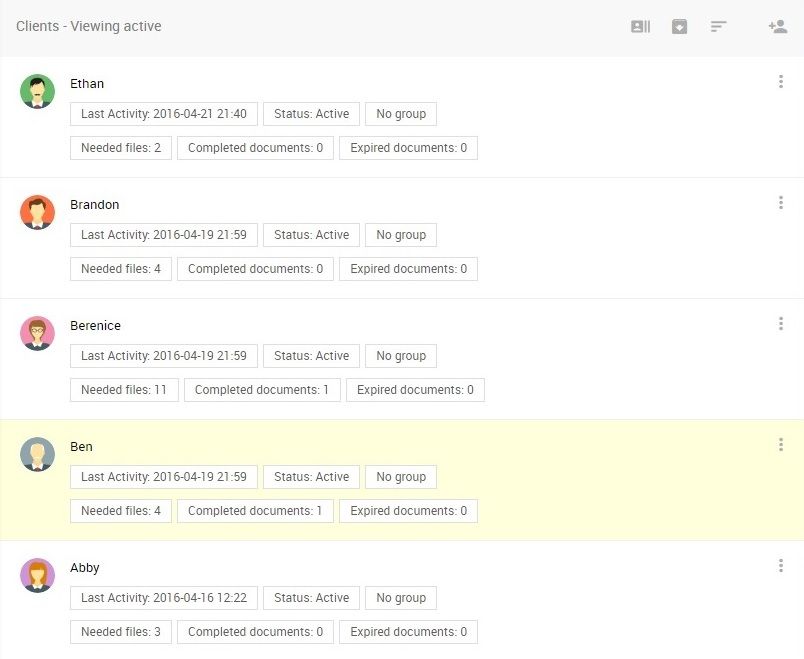Click Ethan's green avatar
The height and width of the screenshot is (659, 804).
tap(37, 91)
